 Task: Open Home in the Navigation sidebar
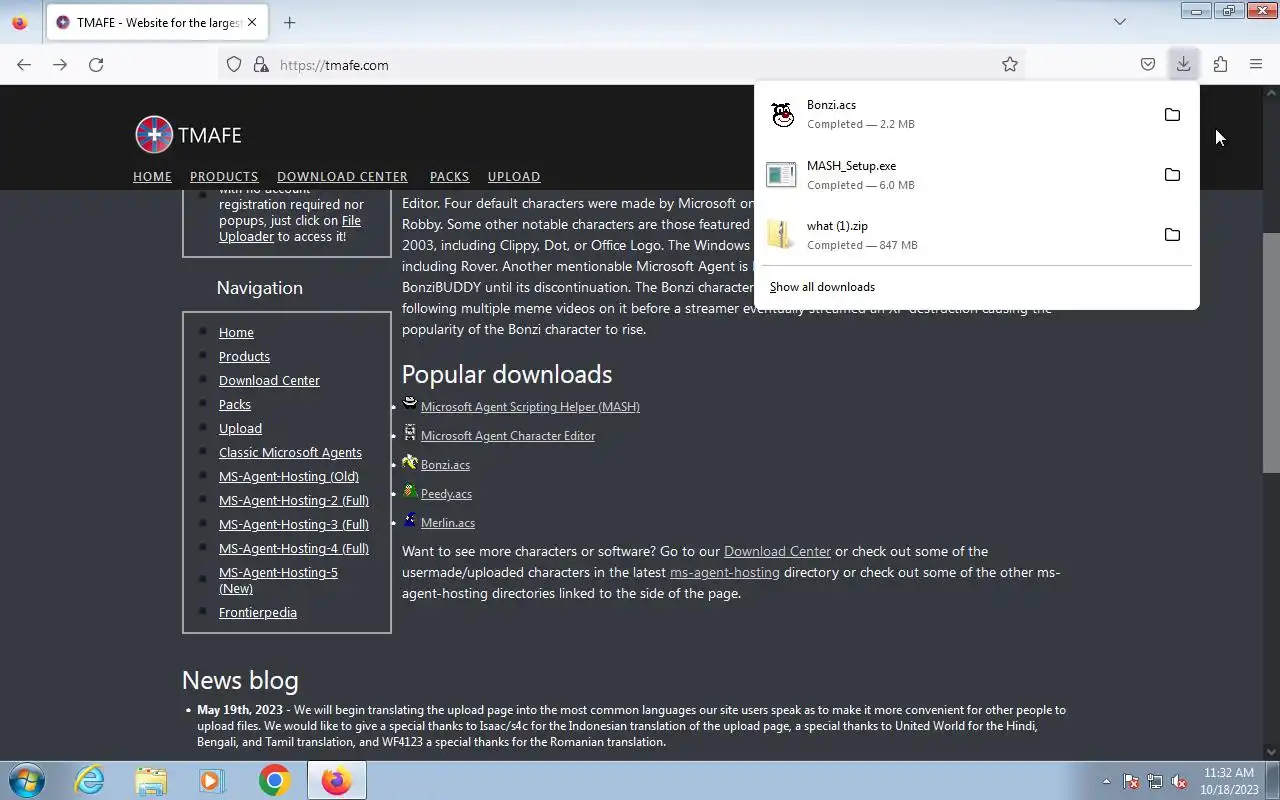point(236,332)
